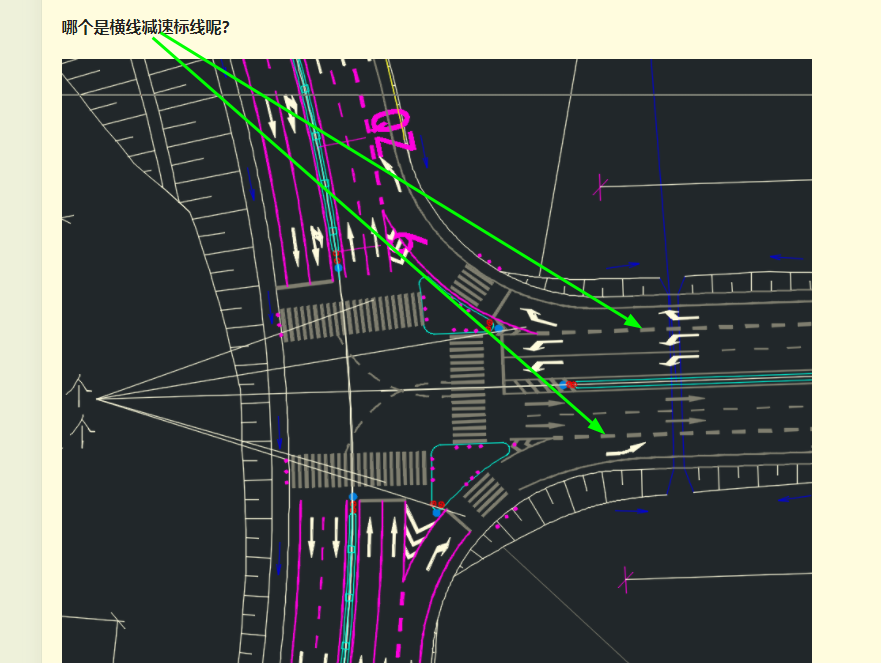881x663 pixels.
Task: Click the question text 哪个是横线减速标线呢?
Action: (x=146, y=27)
